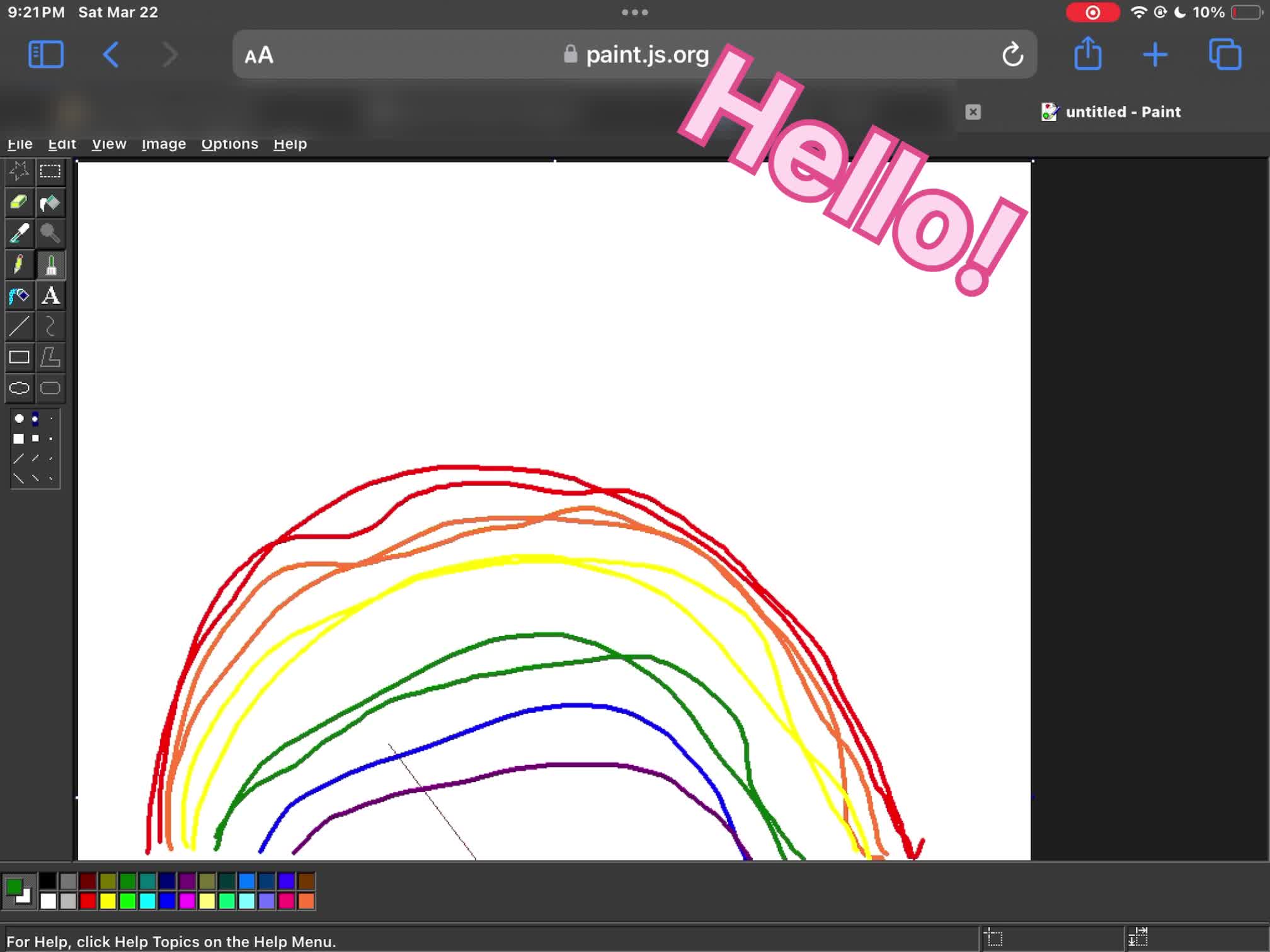Choose the medium forward-slash brush shape
The width and height of the screenshot is (1270, 952).
click(35, 458)
